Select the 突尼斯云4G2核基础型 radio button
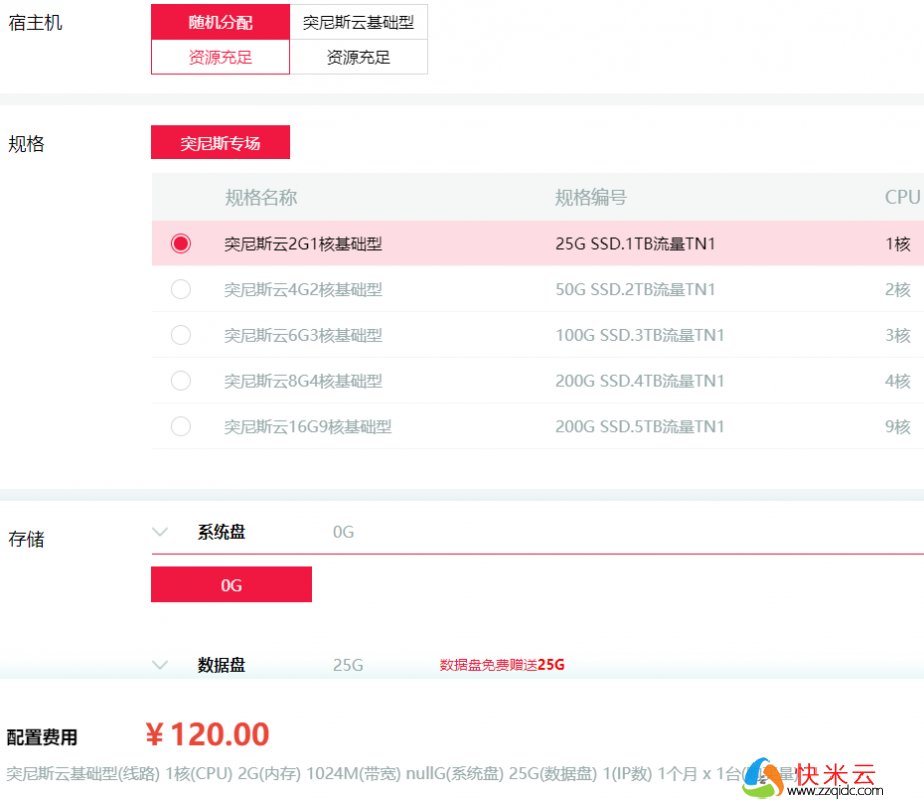Image resolution: width=924 pixels, height=800 pixels. click(x=181, y=289)
